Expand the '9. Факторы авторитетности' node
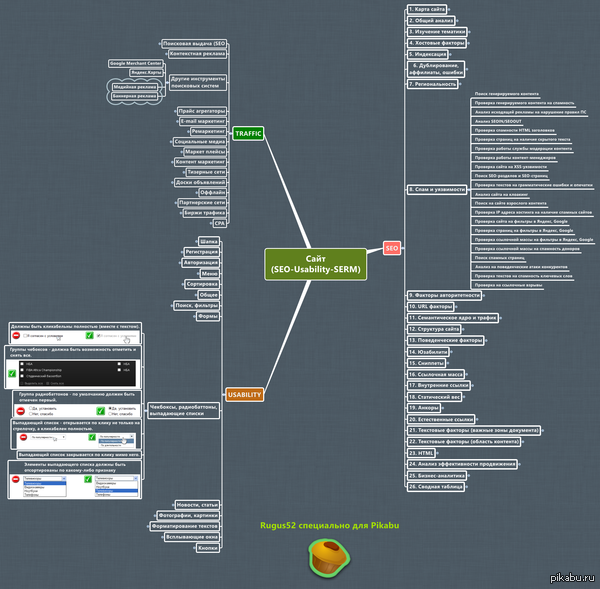Image resolution: width=600 pixels, height=589 pixels. tap(445, 295)
